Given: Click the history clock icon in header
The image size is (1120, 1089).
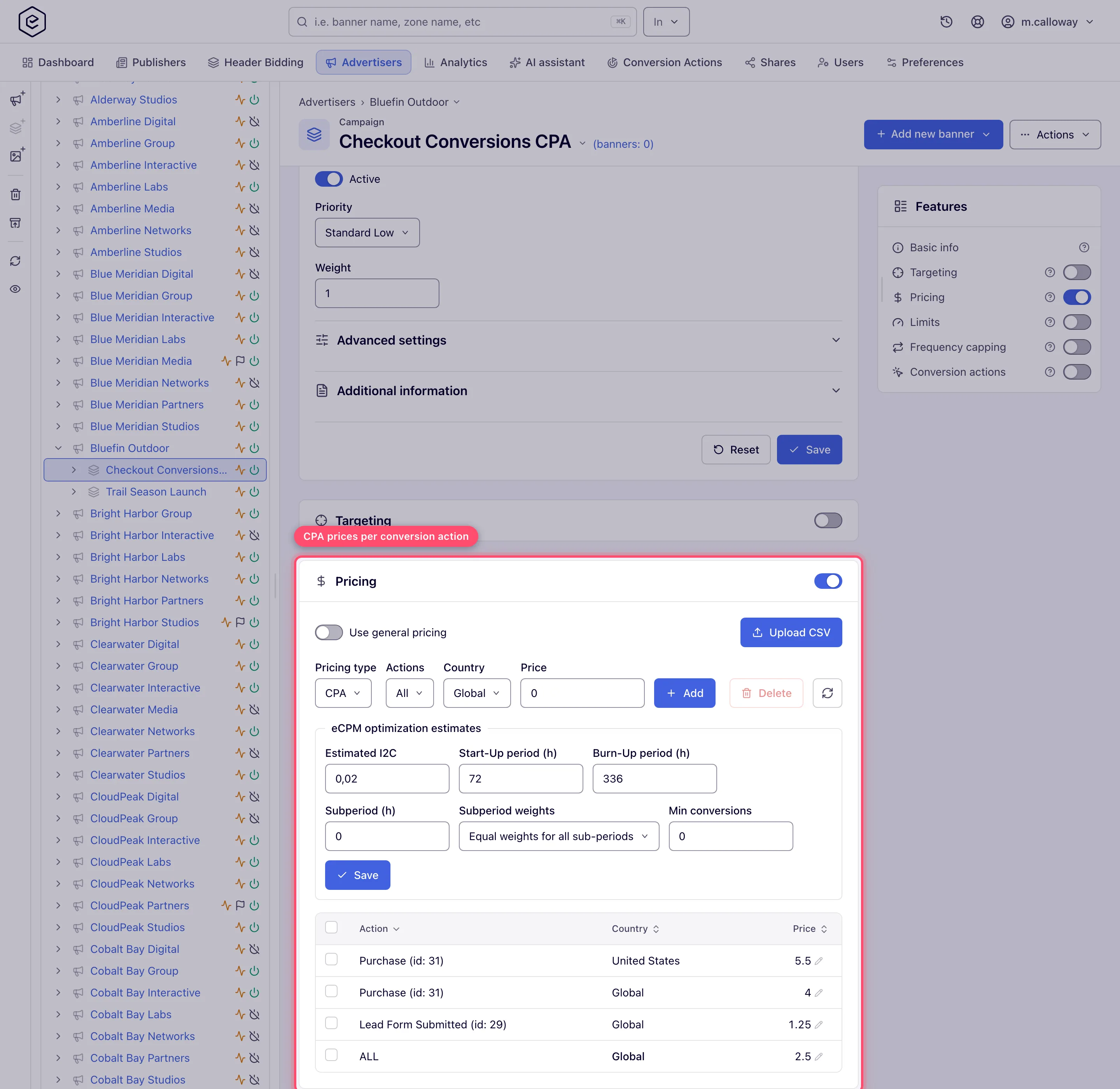Looking at the screenshot, I should 946,22.
